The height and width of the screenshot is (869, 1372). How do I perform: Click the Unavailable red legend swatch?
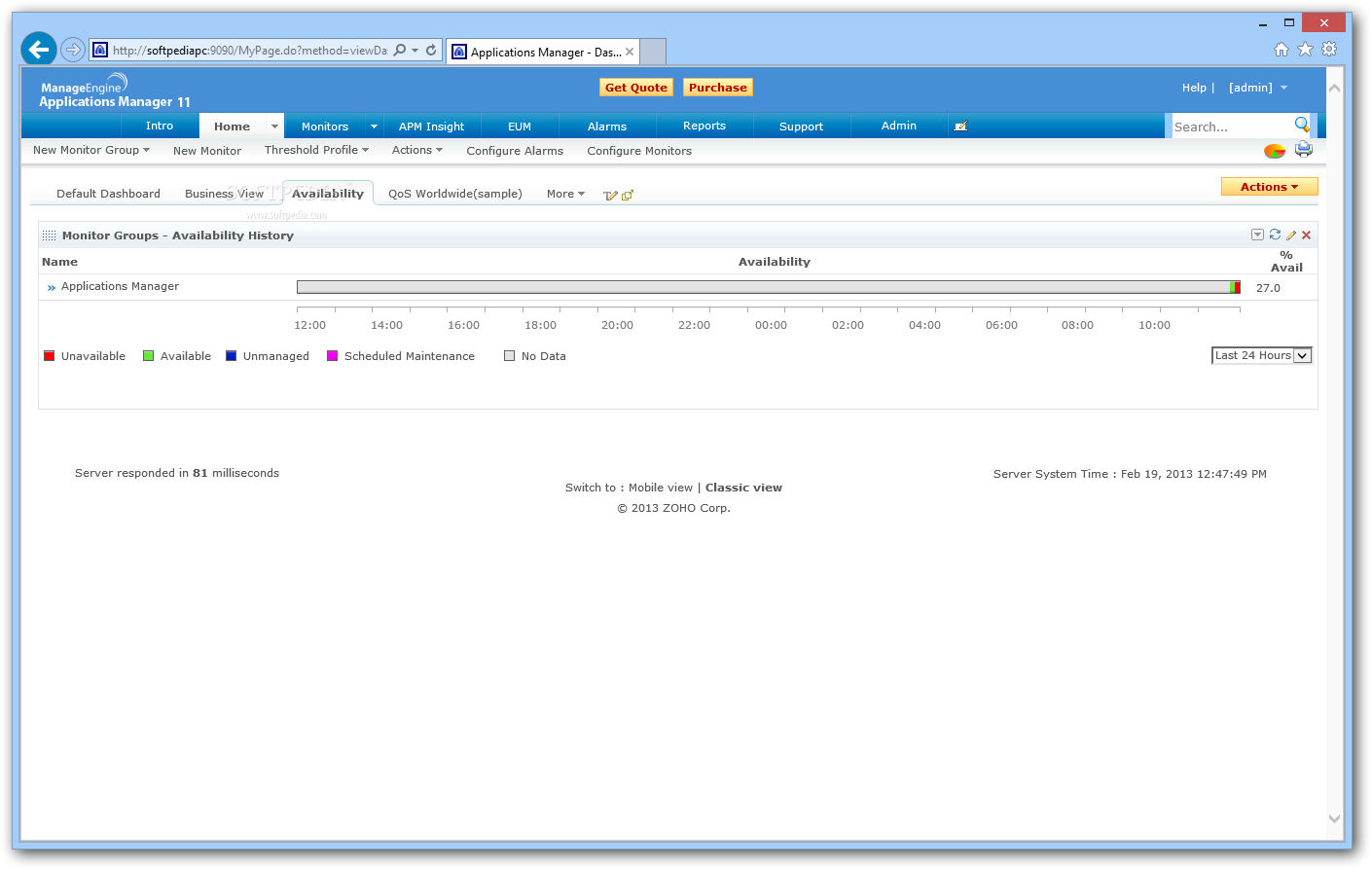50,356
